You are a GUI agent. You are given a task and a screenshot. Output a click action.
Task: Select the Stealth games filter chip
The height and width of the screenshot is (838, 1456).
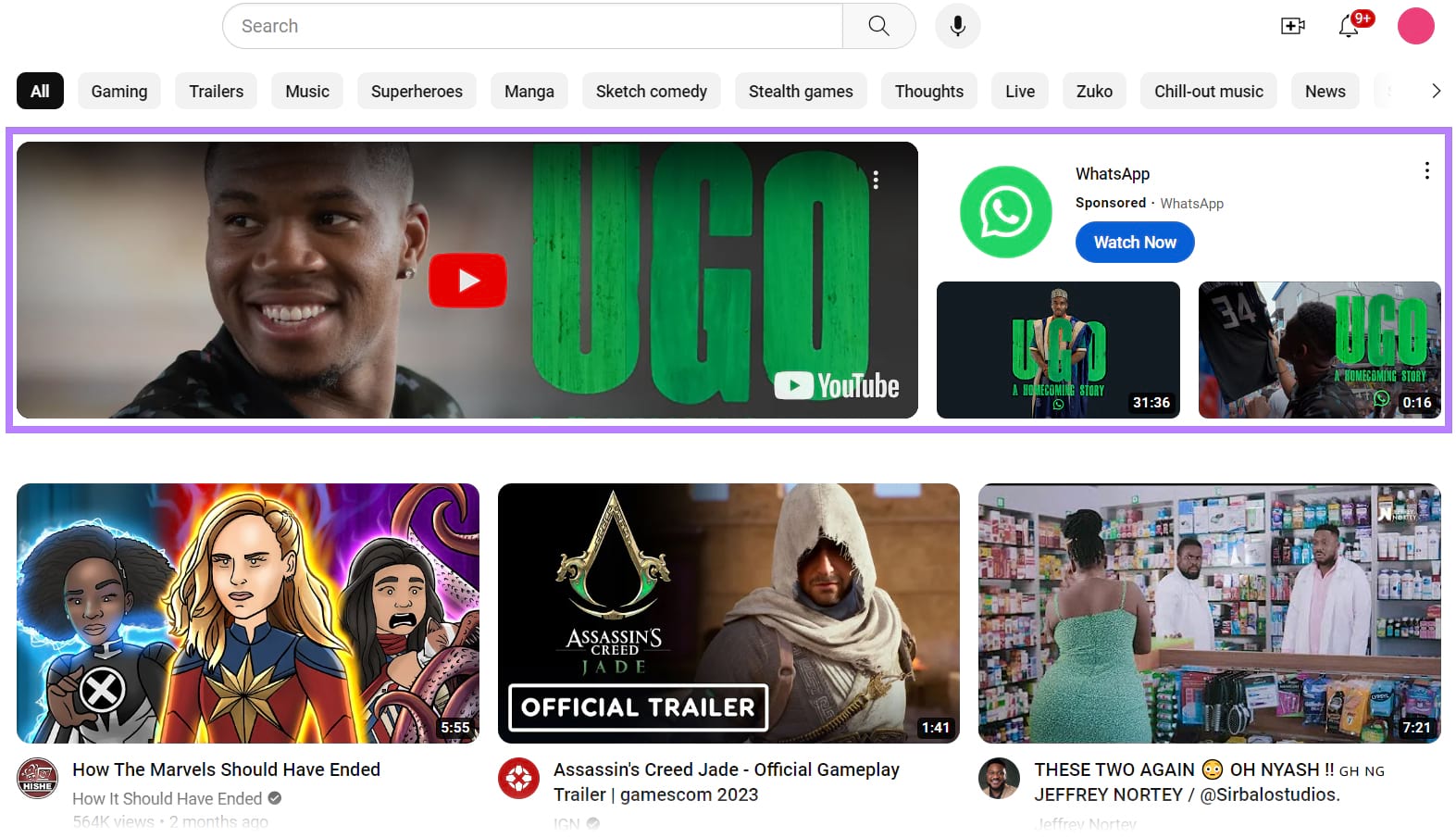point(801,91)
